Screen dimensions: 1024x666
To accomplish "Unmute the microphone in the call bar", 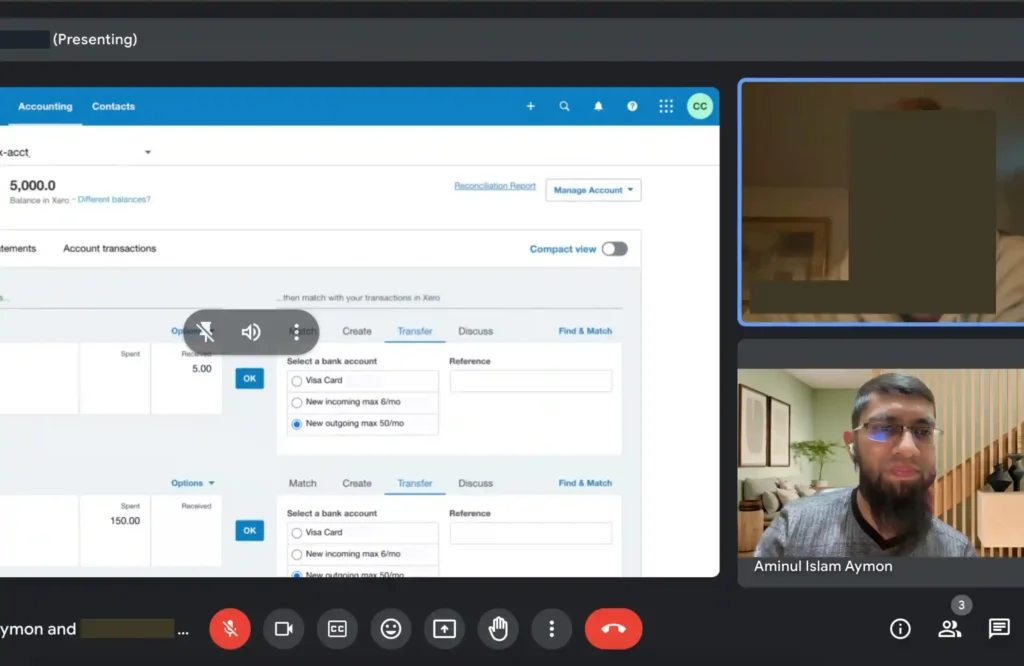I will pos(230,629).
